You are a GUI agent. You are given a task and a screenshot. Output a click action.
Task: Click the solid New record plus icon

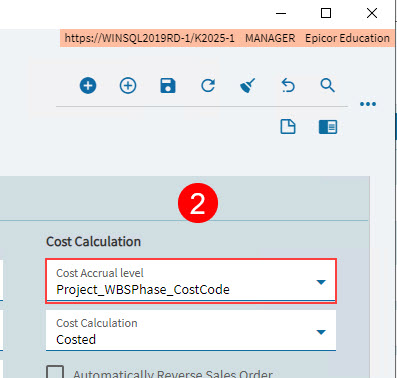click(88, 86)
